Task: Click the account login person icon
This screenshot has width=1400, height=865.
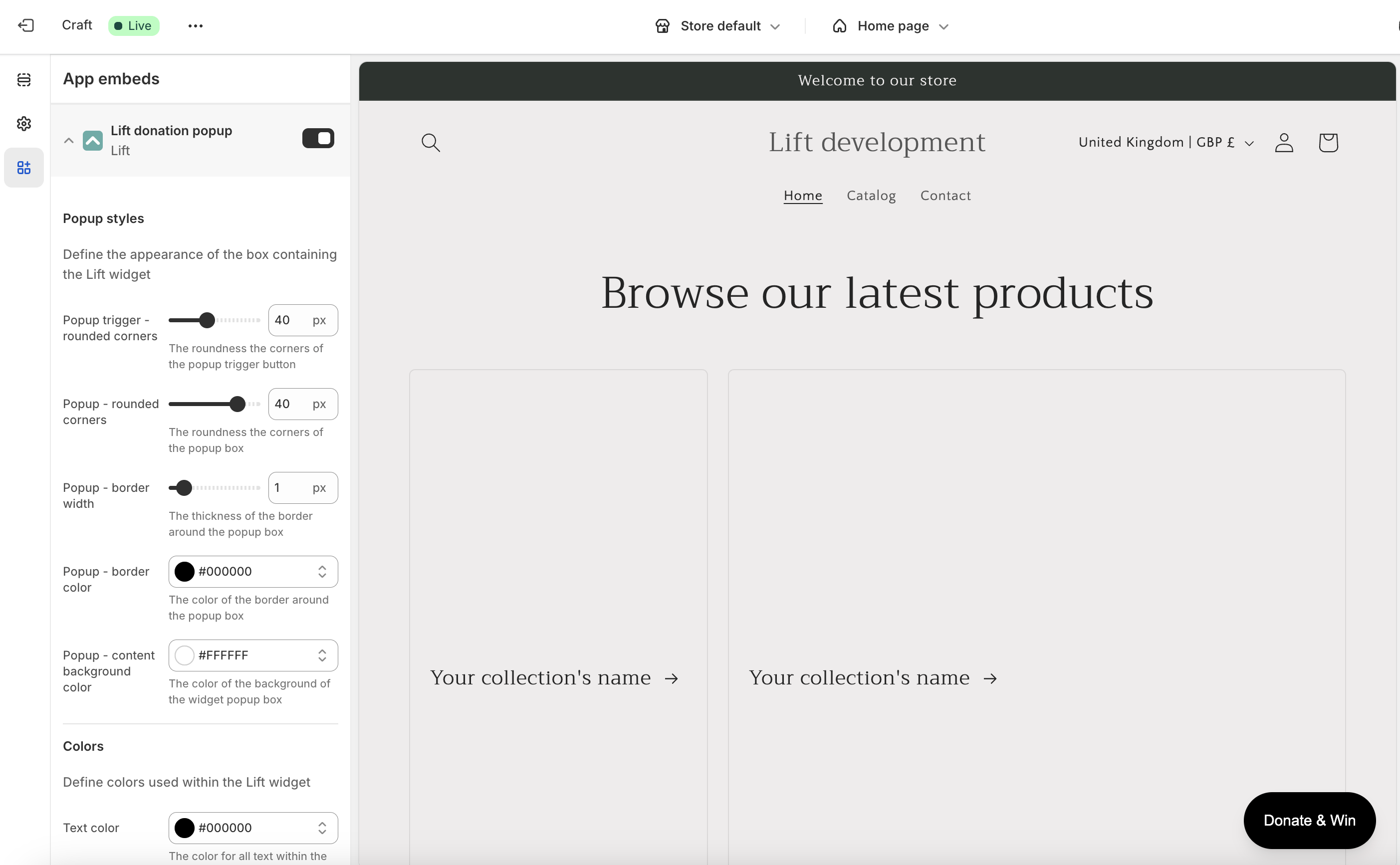Action: tap(1284, 143)
